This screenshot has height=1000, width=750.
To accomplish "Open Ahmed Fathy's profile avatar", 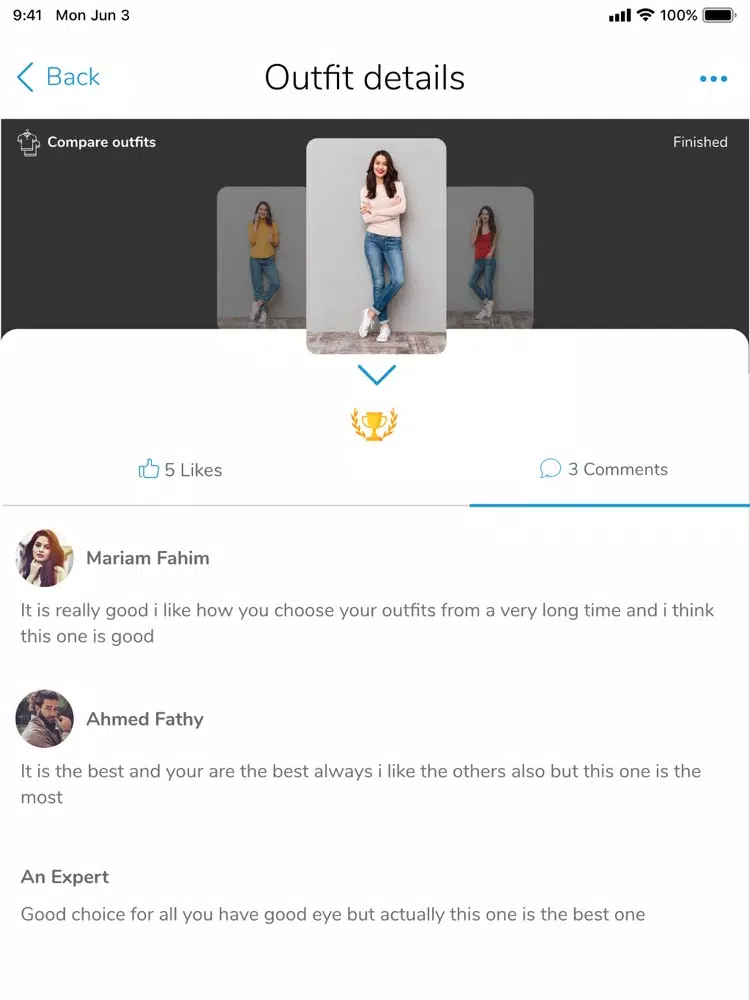I will [x=44, y=719].
